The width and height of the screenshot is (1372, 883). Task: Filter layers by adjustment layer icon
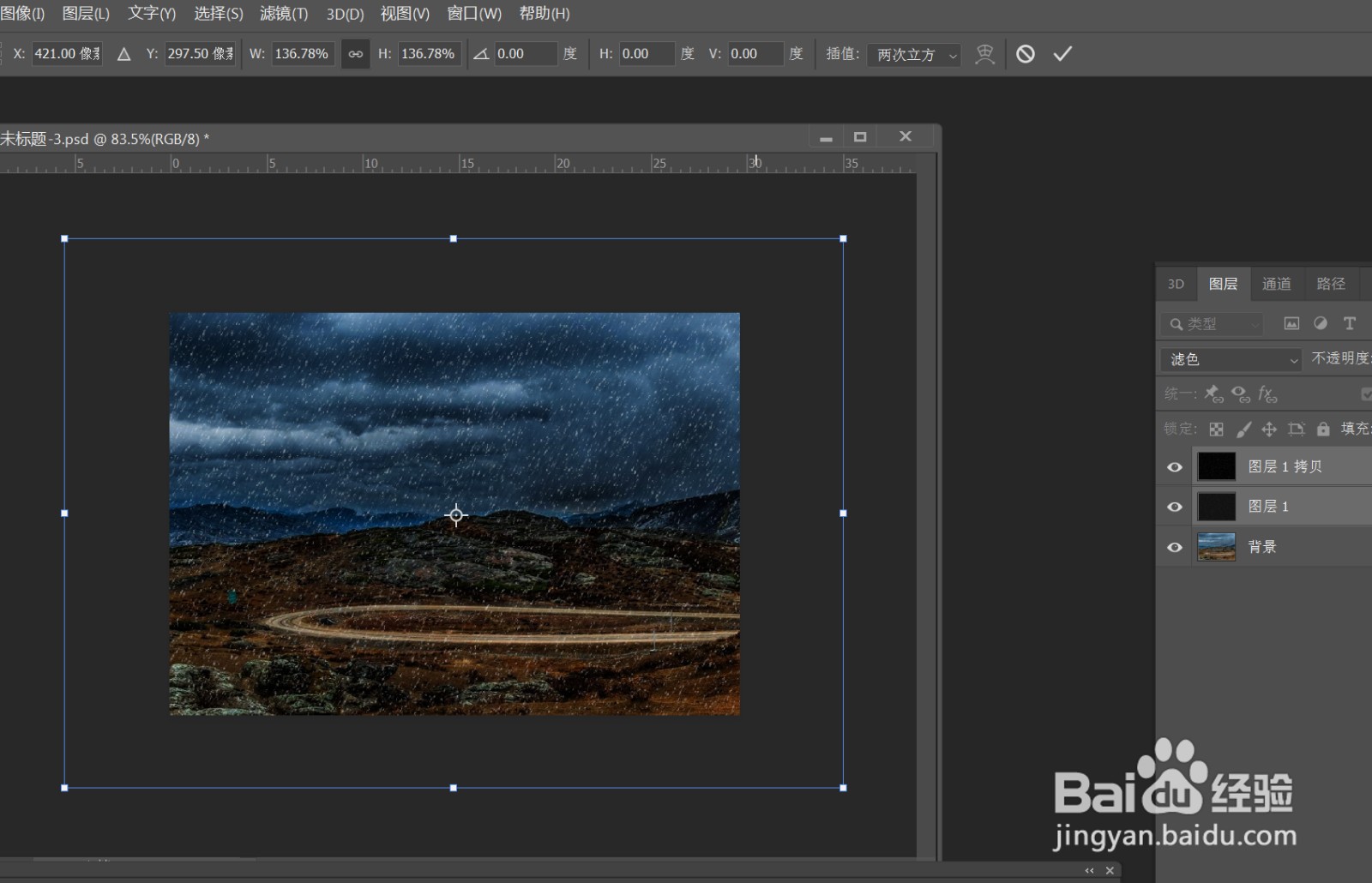point(1321,323)
